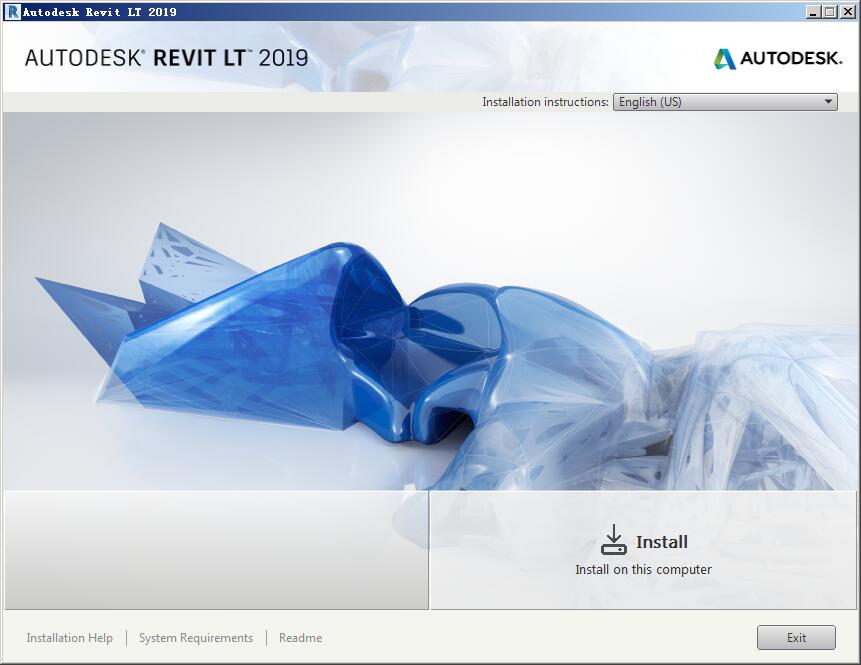861x665 pixels.
Task: Open the Installation instructions language dropdown
Action: click(725, 102)
